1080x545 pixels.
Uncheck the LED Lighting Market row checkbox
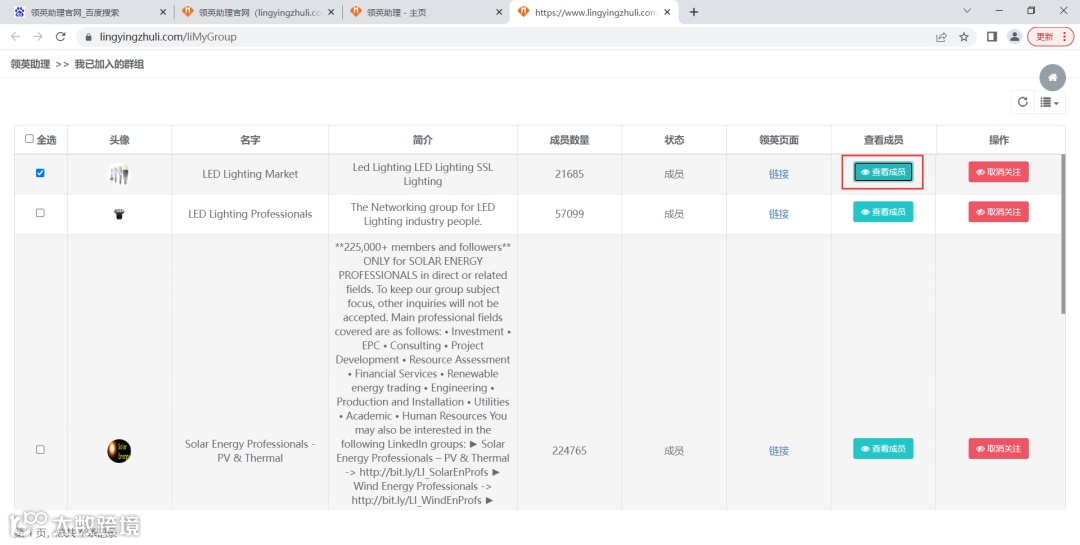coord(40,173)
